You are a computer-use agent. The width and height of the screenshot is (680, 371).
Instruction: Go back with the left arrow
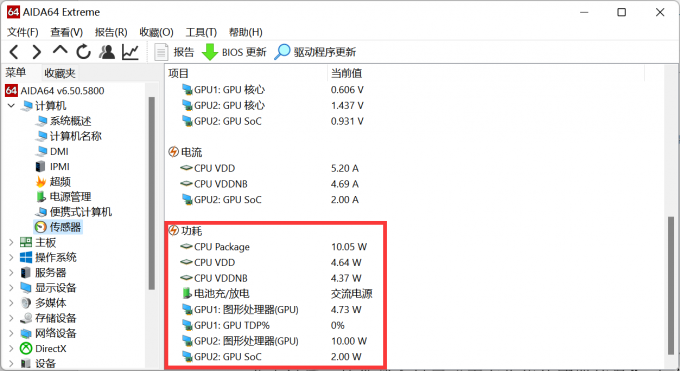tap(14, 52)
